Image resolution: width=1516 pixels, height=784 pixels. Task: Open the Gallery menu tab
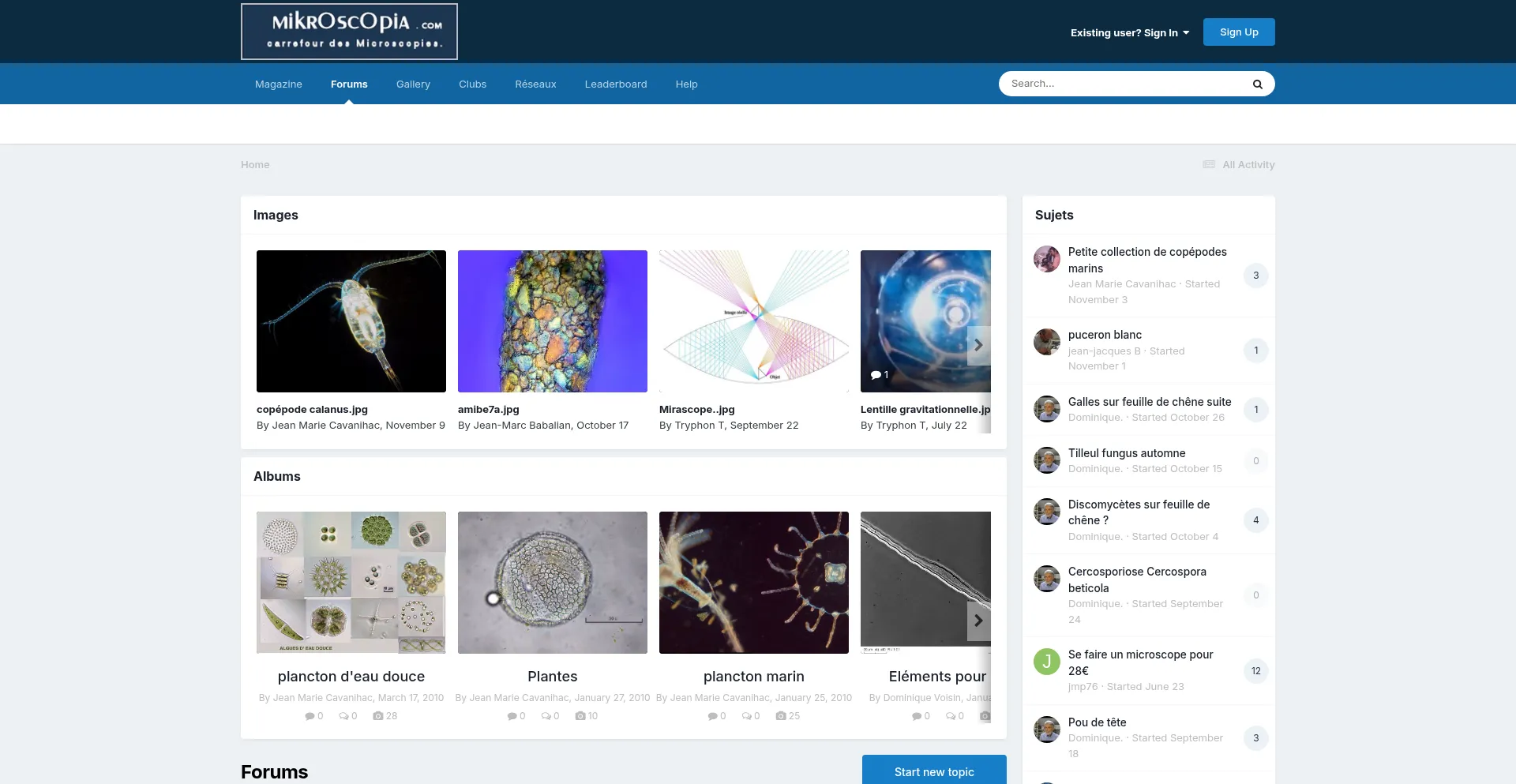[413, 84]
